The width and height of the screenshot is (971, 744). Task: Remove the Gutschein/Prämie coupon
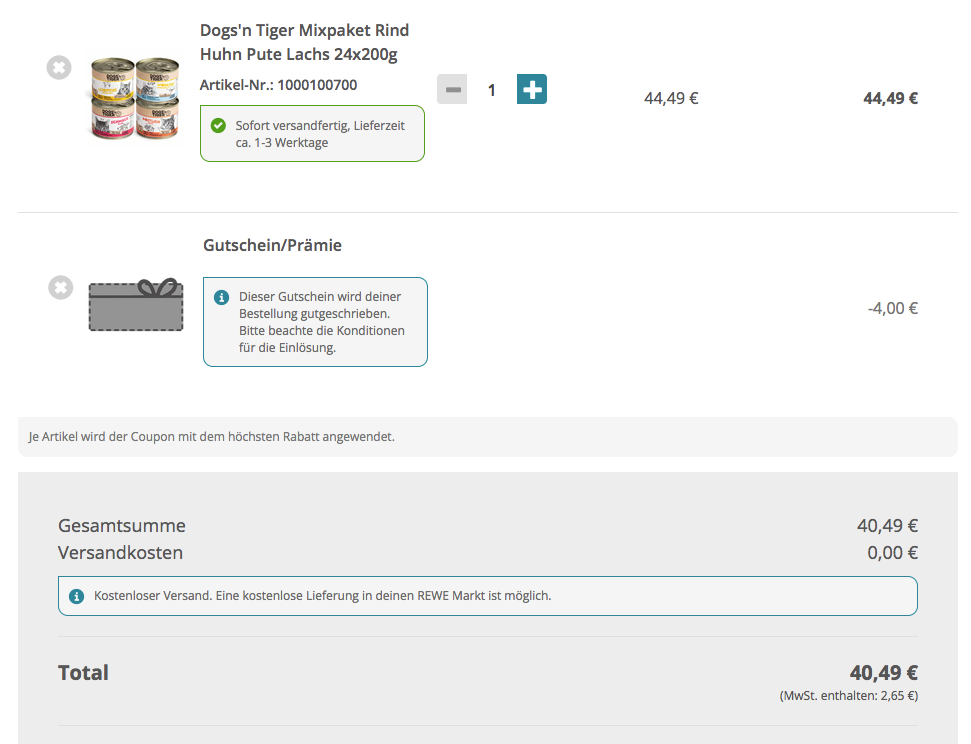(61, 288)
